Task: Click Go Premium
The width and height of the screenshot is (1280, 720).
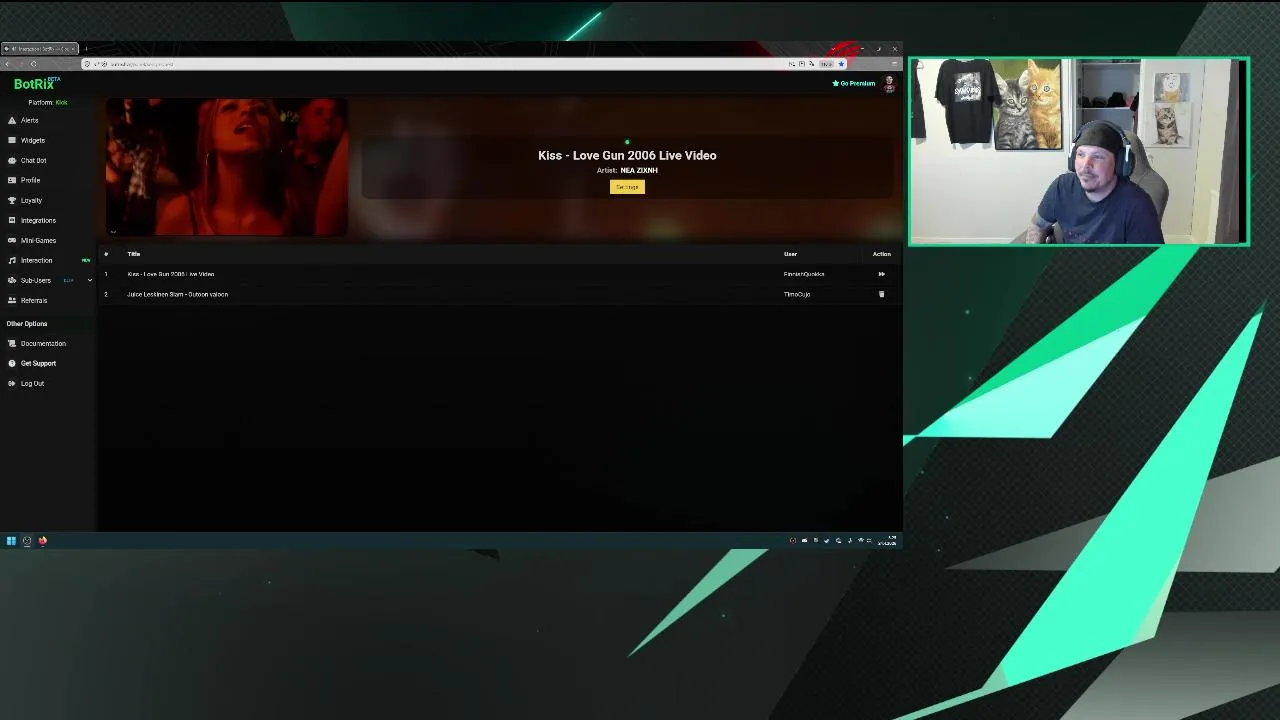Action: coord(854,83)
